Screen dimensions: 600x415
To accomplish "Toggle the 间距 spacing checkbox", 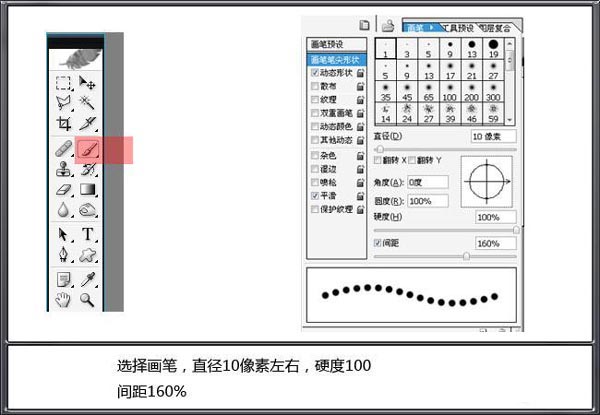I will click(378, 243).
